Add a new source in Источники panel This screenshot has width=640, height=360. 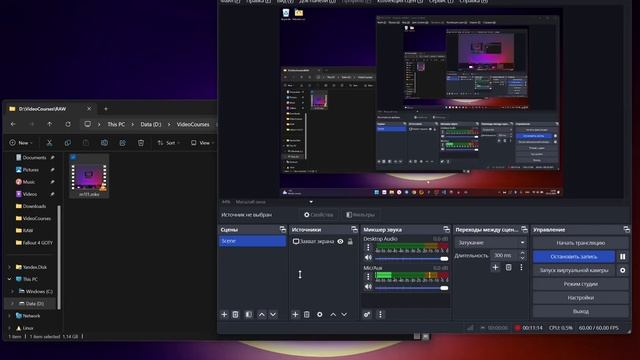(x=295, y=314)
